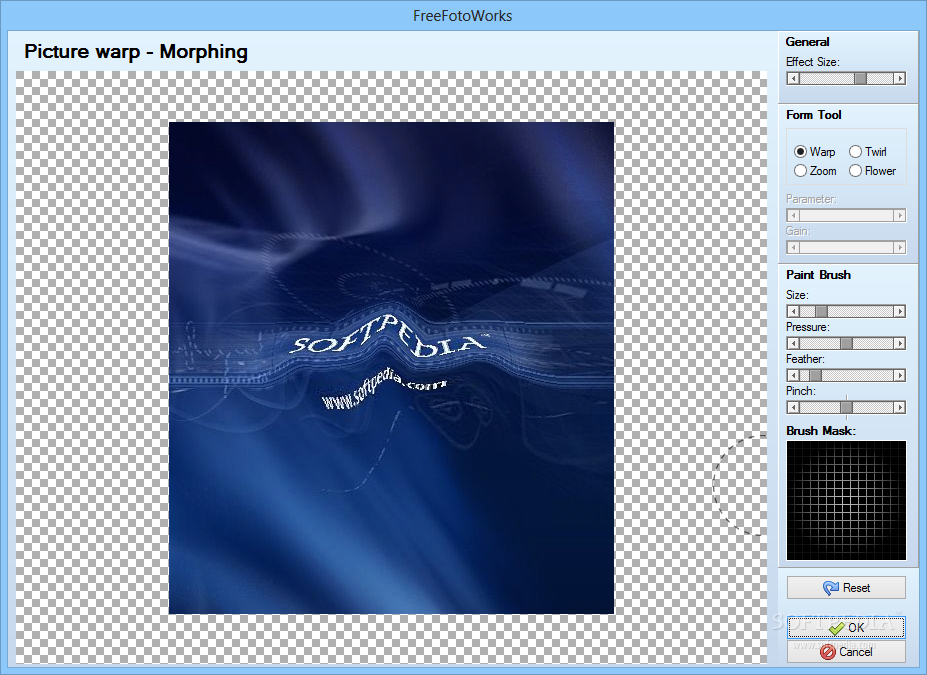The height and width of the screenshot is (675, 927).
Task: Choose the Zoom form tool
Action: coord(815,171)
